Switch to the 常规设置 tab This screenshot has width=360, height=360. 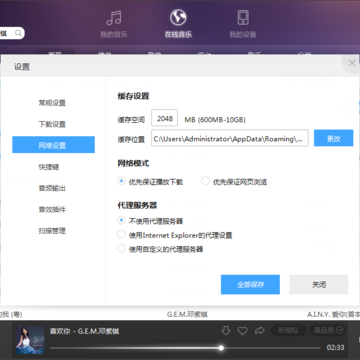pos(52,103)
